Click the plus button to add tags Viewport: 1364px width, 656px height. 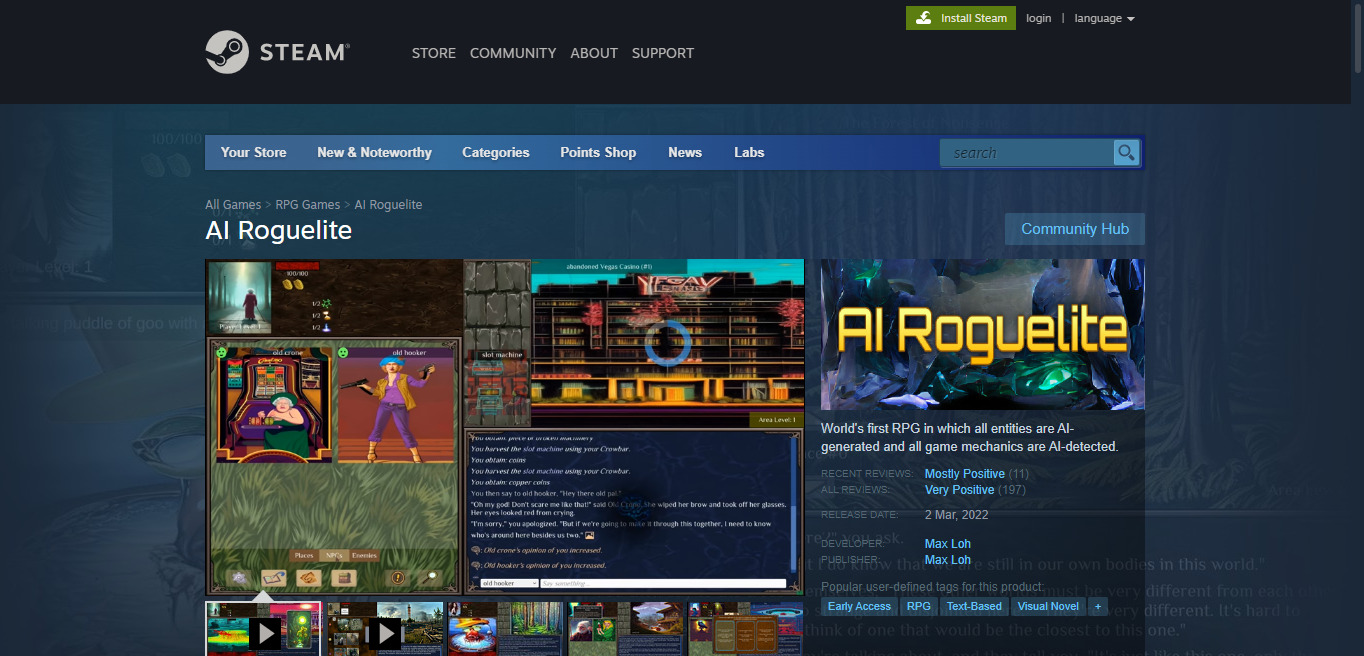coord(1097,606)
